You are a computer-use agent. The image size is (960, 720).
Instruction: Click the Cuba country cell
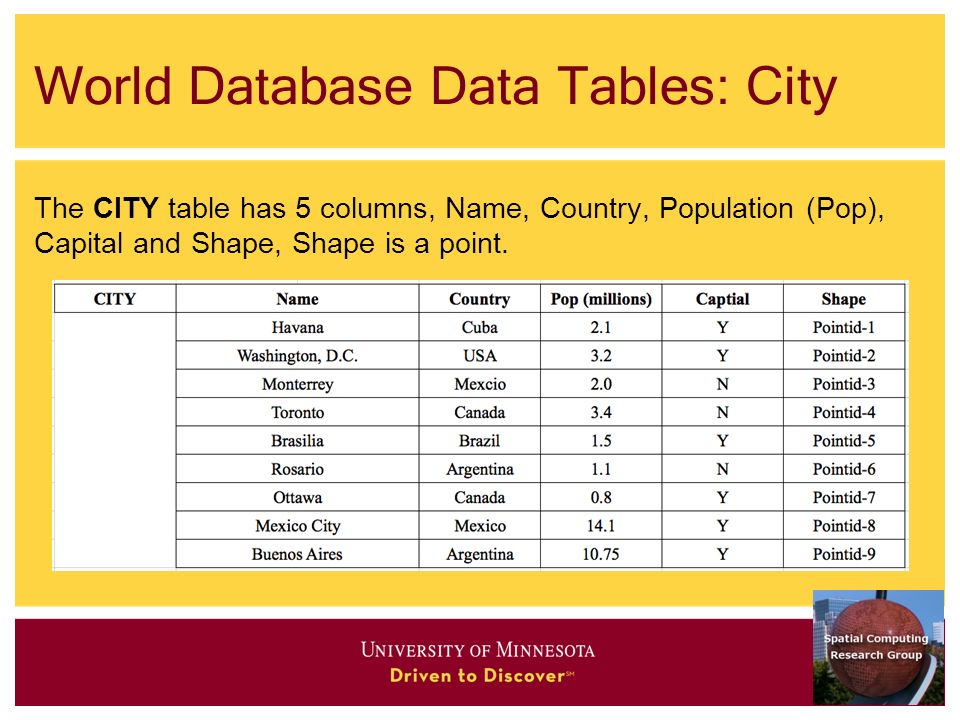coord(479,328)
